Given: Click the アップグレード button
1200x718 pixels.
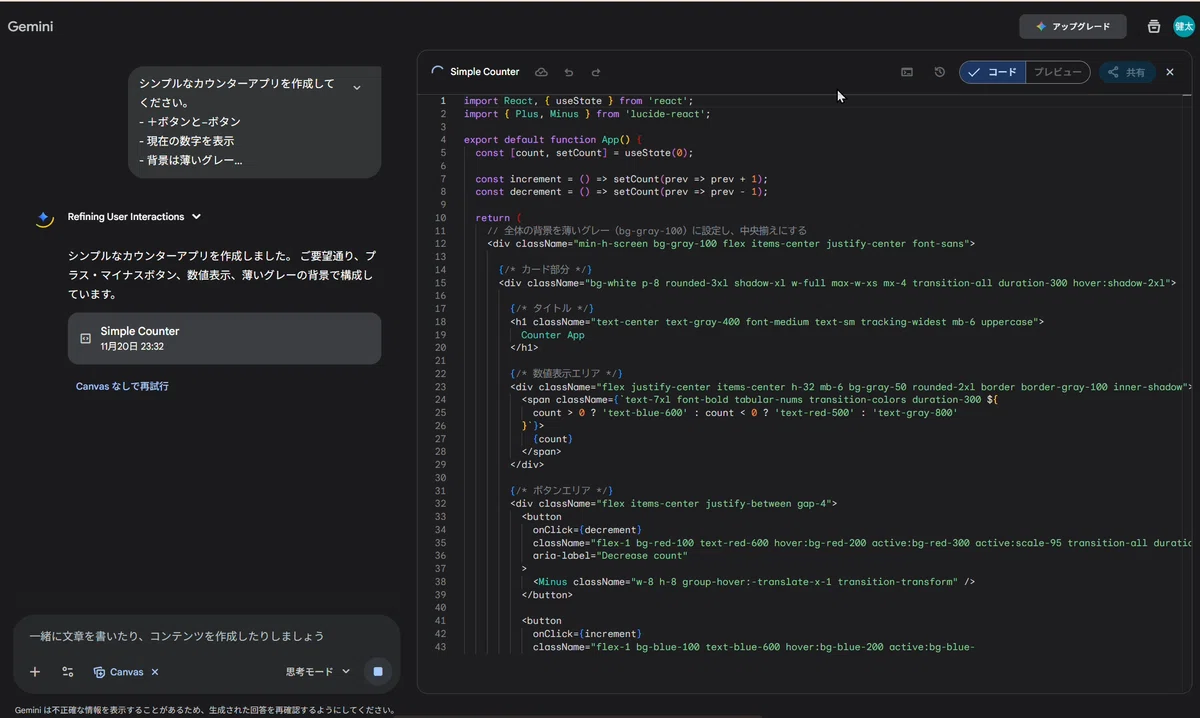Looking at the screenshot, I should click(x=1073, y=26).
